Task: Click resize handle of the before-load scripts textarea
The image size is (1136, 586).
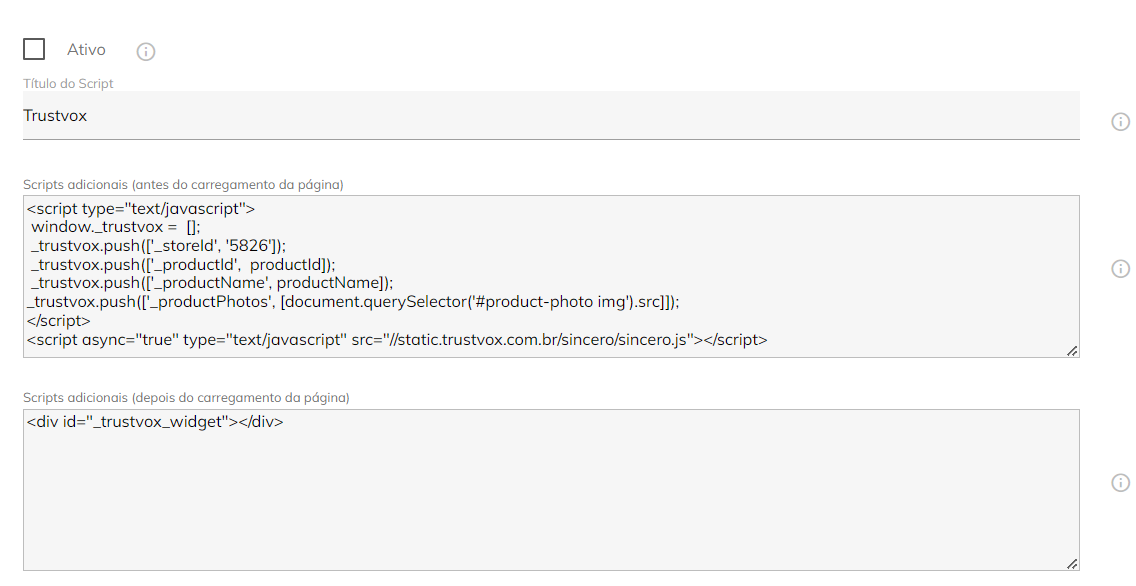Action: (x=1072, y=351)
